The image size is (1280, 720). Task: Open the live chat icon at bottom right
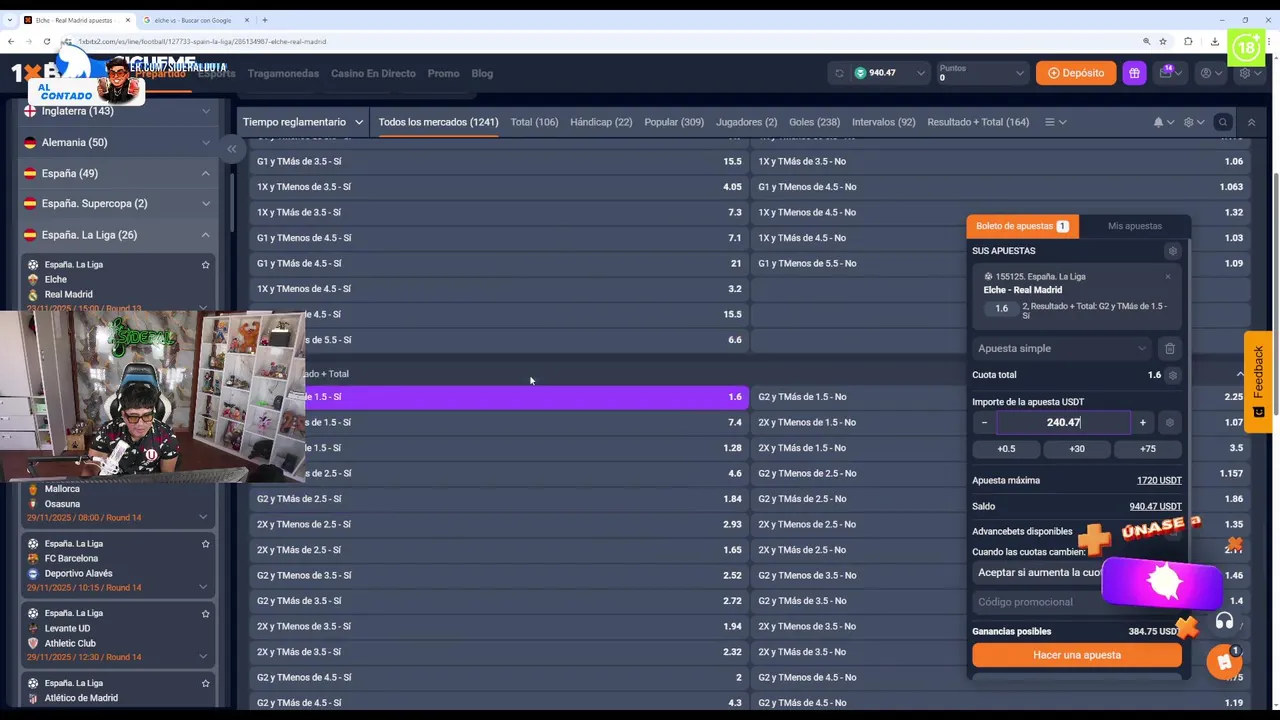point(1224,662)
